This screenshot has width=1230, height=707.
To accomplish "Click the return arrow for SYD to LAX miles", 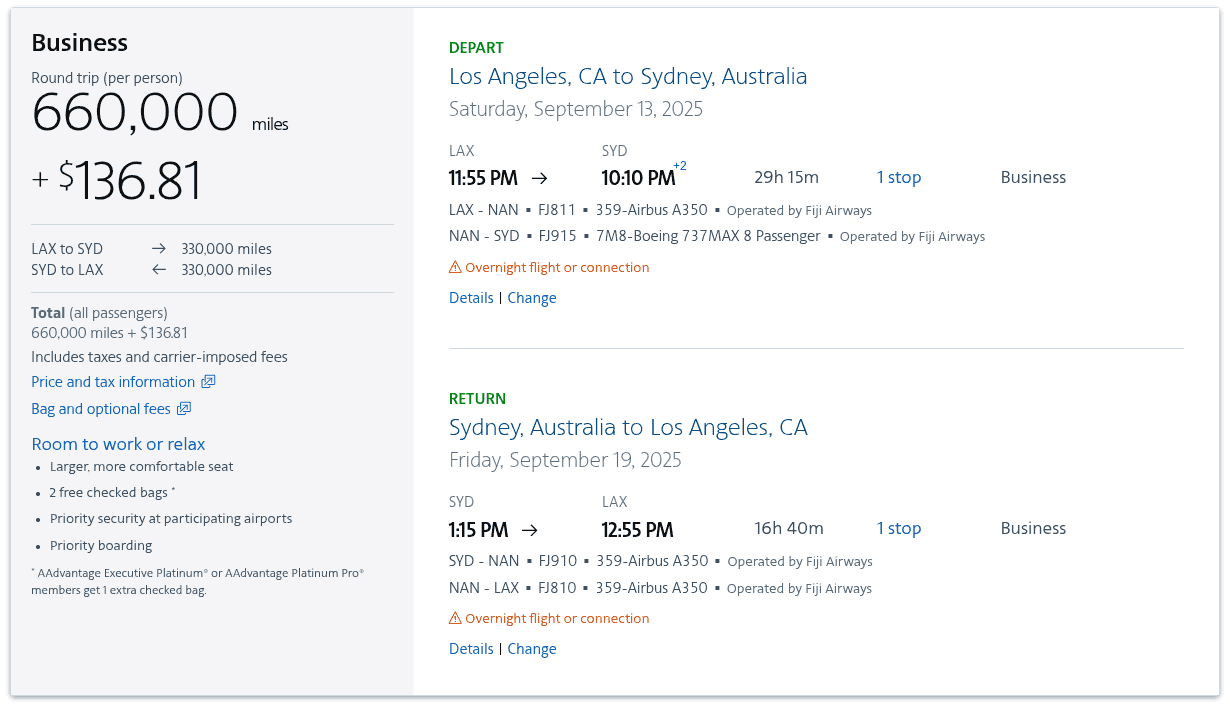I will pos(159,269).
